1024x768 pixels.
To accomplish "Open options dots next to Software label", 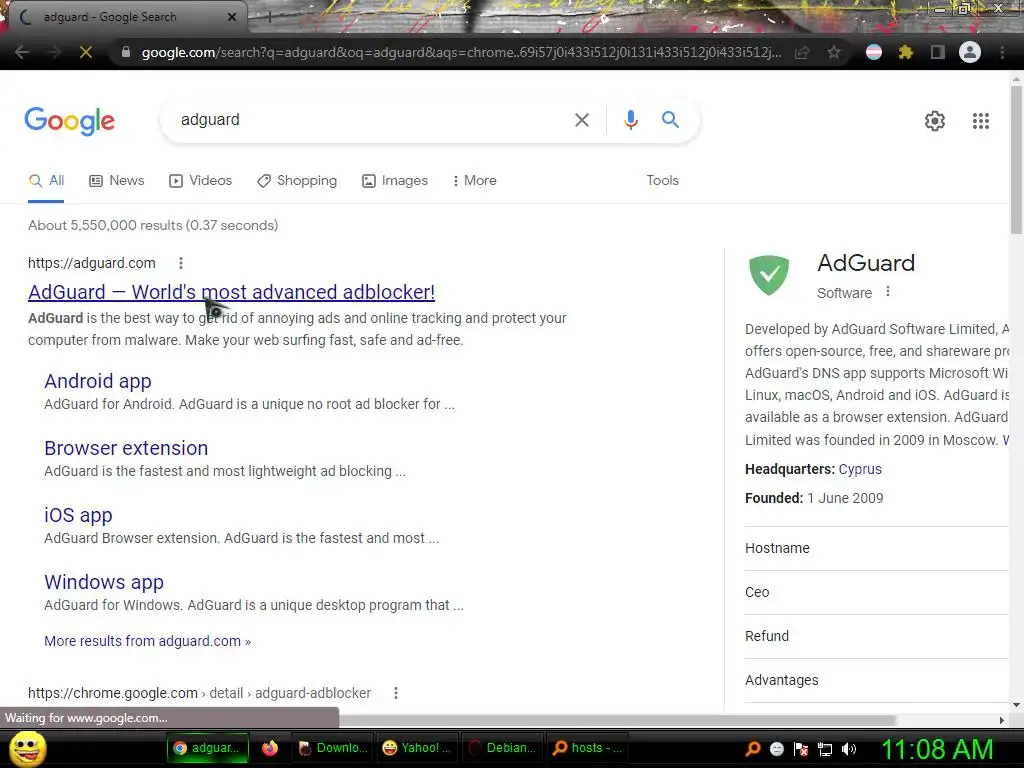I will pos(888,291).
